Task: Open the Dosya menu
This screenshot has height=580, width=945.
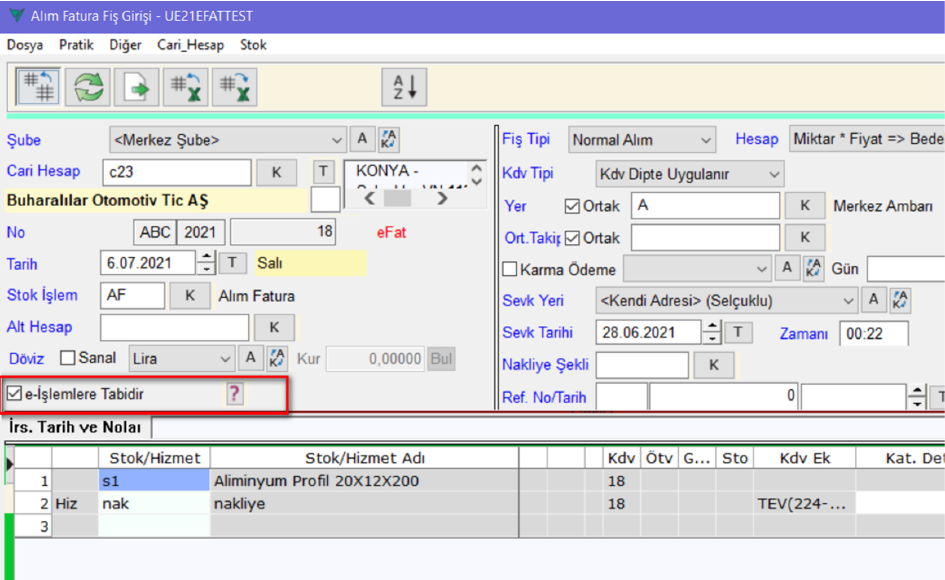Action: 25,45
